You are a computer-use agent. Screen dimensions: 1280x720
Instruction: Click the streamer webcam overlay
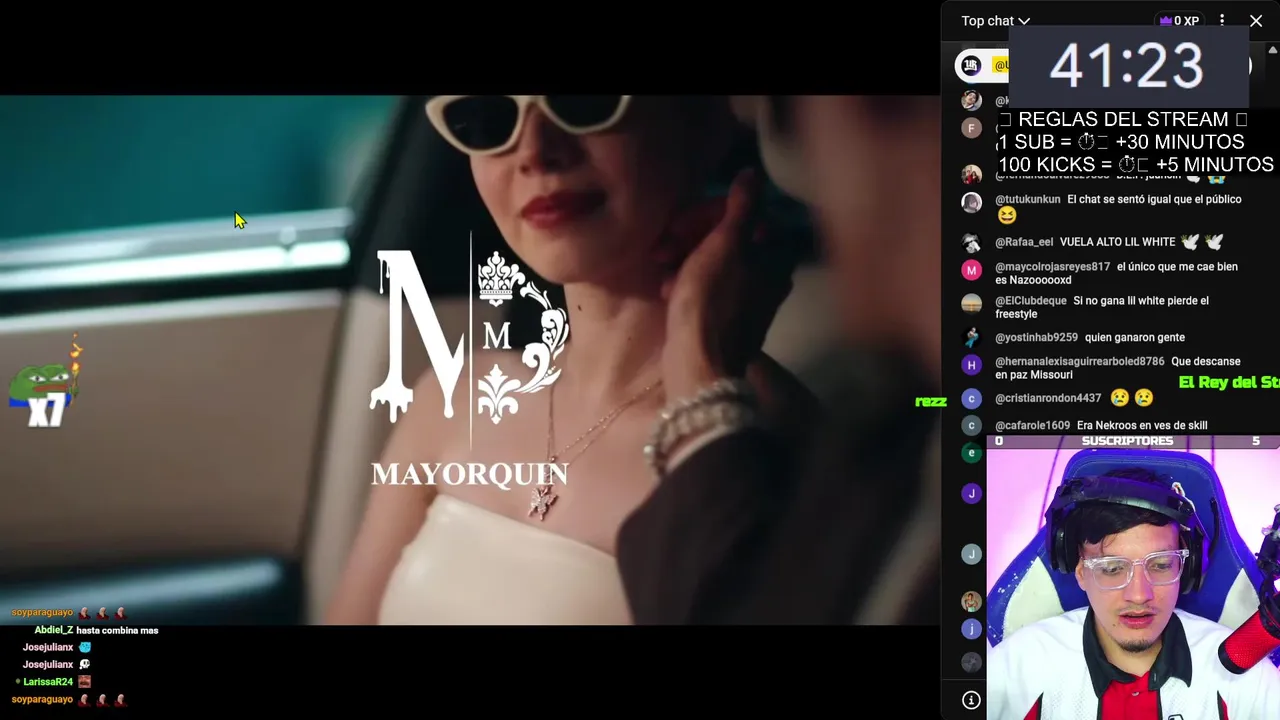point(1133,584)
